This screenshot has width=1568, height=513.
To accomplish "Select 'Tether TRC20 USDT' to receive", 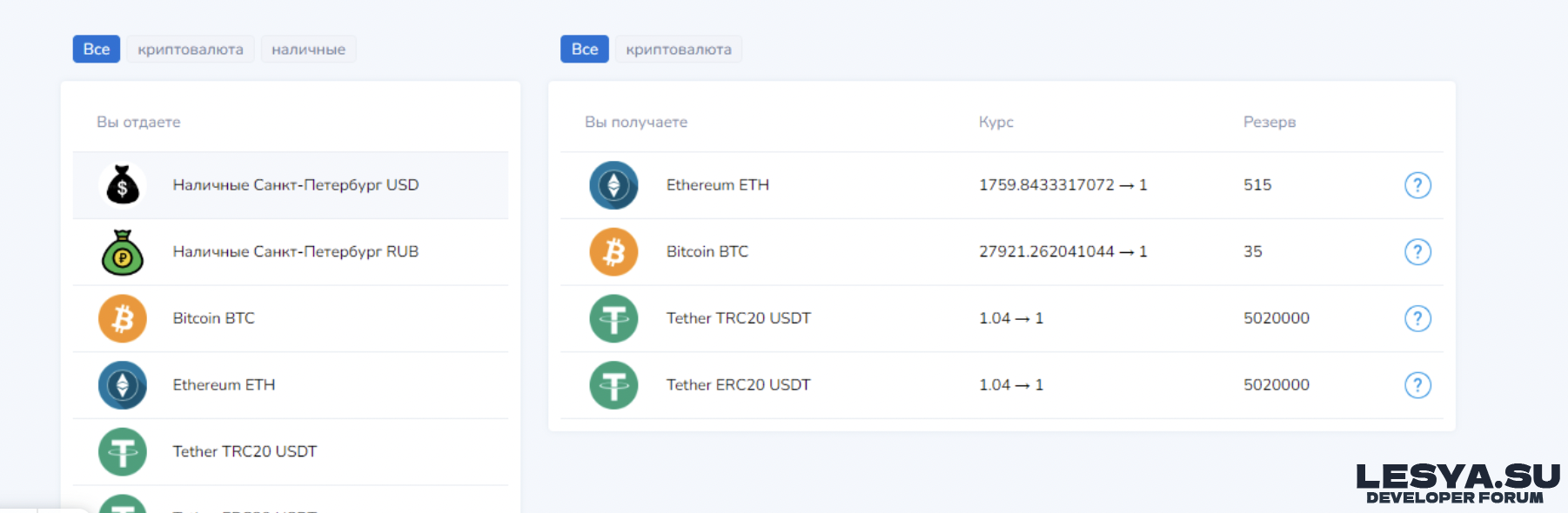I will pos(738,318).
